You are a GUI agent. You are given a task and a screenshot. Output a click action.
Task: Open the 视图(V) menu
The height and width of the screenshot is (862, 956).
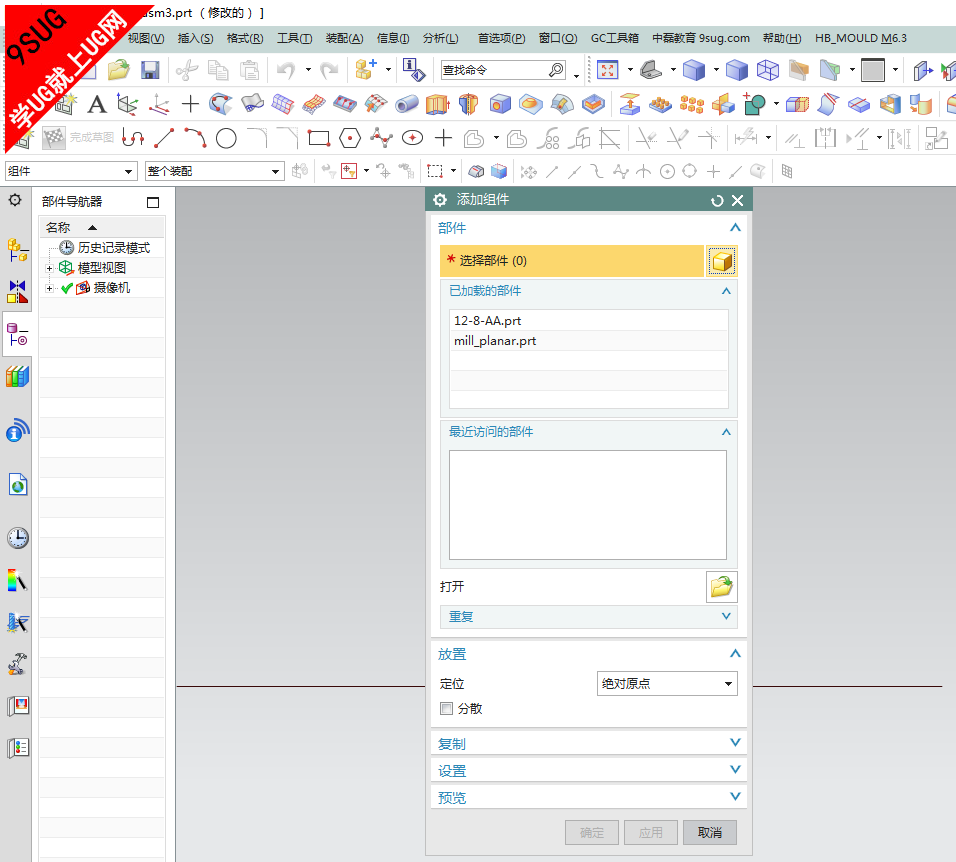[x=146, y=38]
